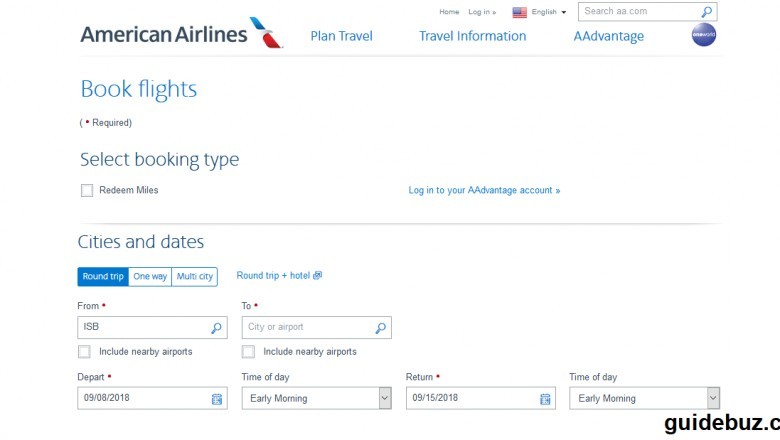Open airport lookup for To field

[380, 328]
